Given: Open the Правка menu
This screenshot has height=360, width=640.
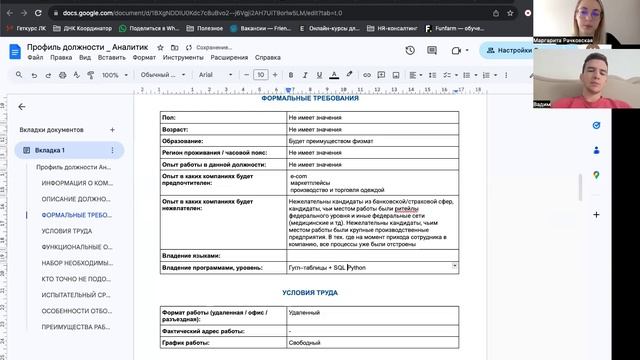Looking at the screenshot, I should click(x=61, y=58).
